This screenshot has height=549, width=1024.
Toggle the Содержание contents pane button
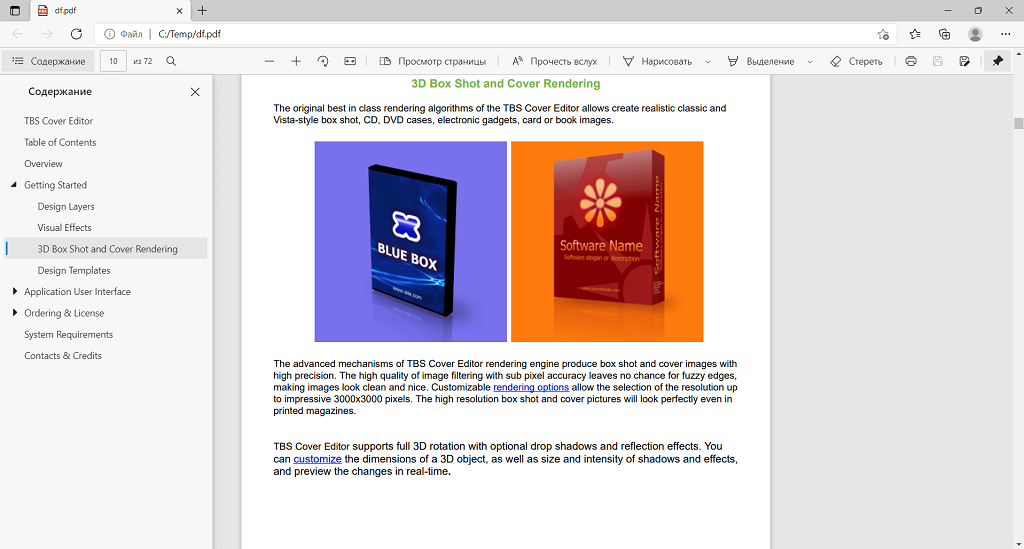pos(49,61)
